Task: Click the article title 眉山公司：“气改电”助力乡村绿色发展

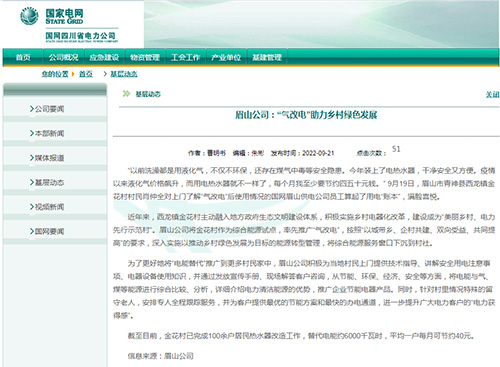Action: click(x=306, y=115)
